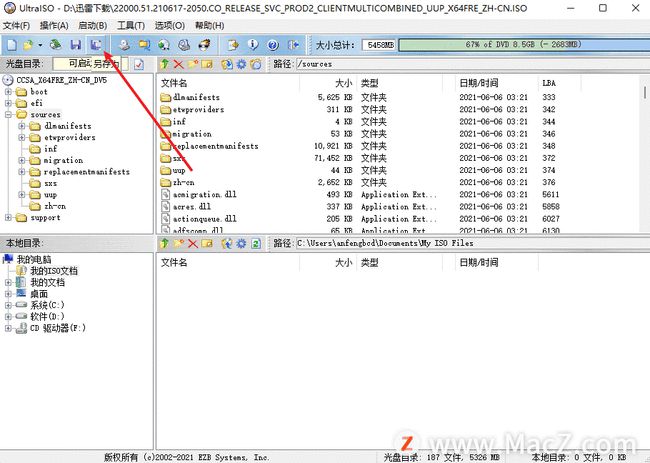Collapse the sources folder tree node
Image resolution: width=650 pixels, height=463 pixels.
coord(8,114)
